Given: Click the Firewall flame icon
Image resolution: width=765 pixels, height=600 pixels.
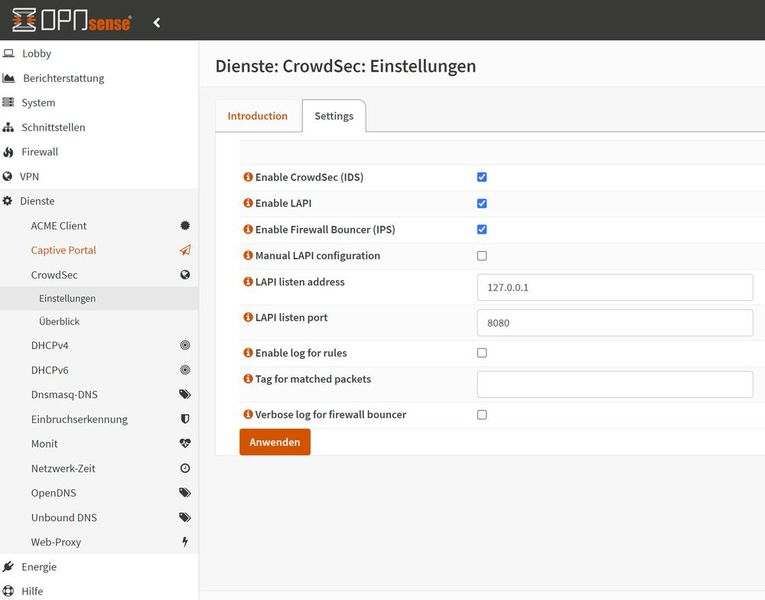Looking at the screenshot, I should tap(8, 152).
